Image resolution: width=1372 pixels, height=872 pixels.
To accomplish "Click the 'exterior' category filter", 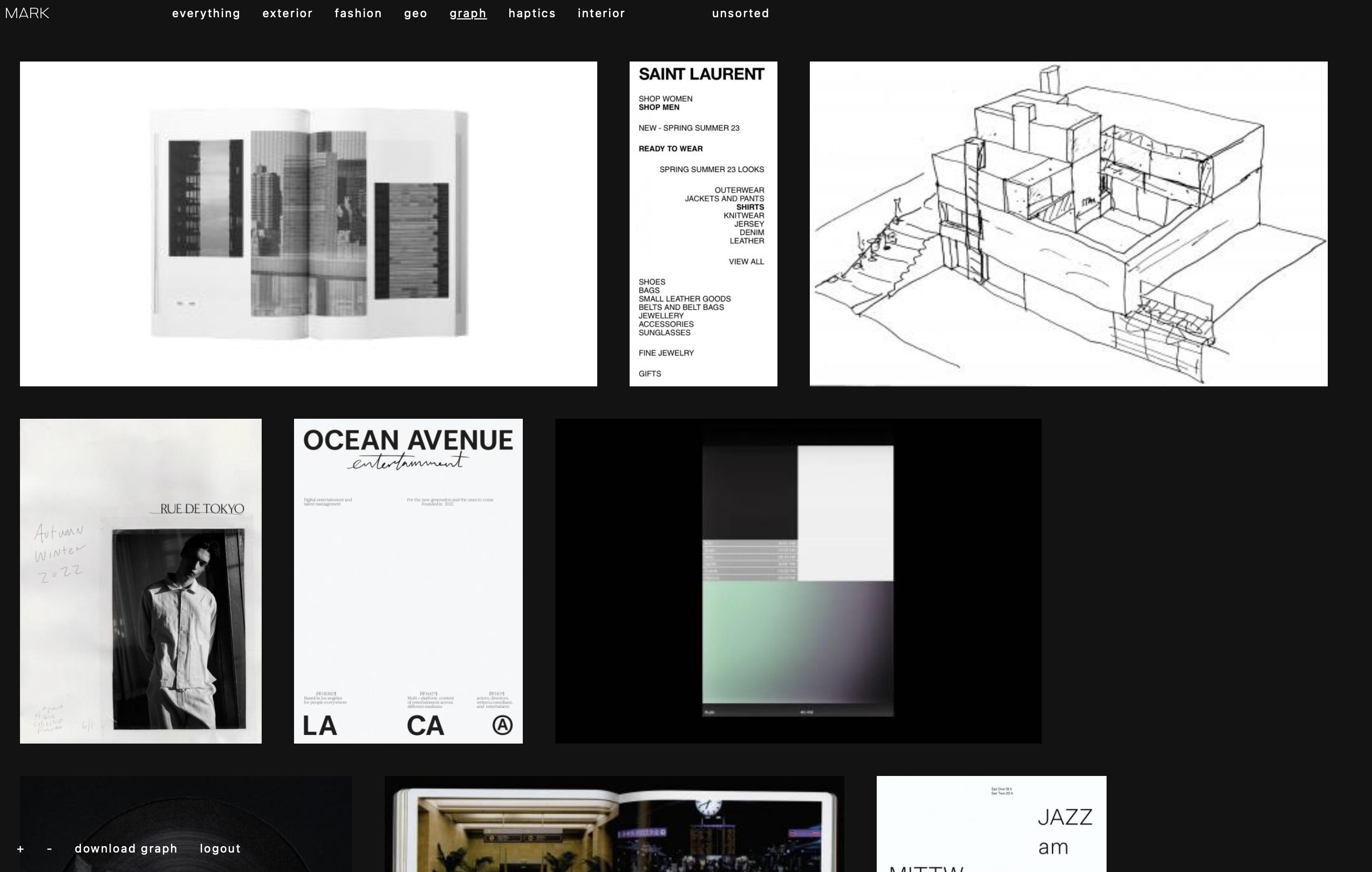I will (286, 13).
